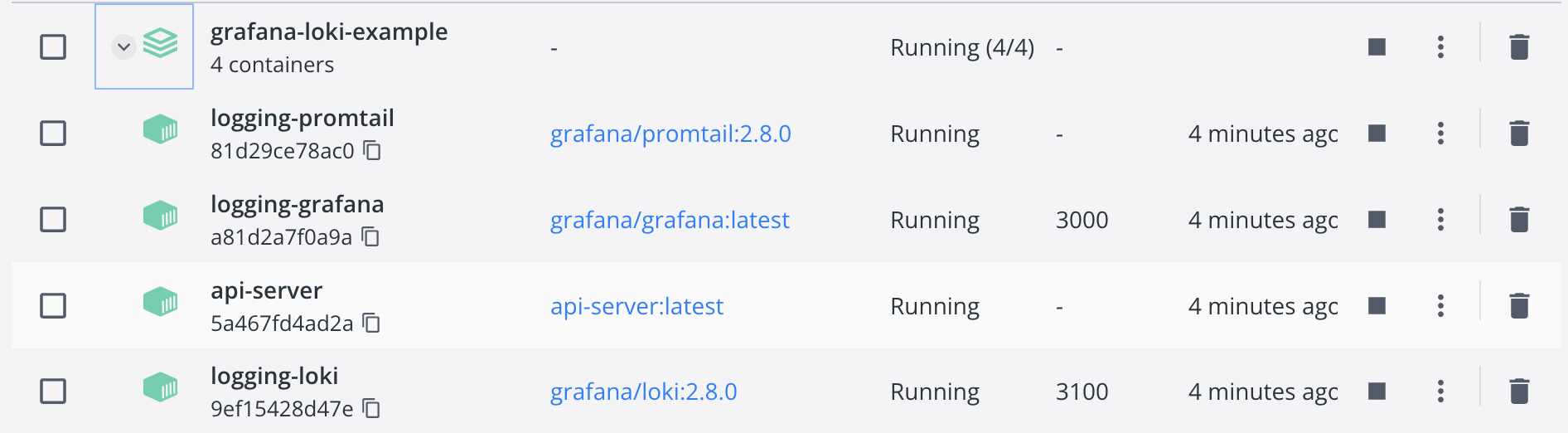Collapse the grafana-loki-example stack

123,46
